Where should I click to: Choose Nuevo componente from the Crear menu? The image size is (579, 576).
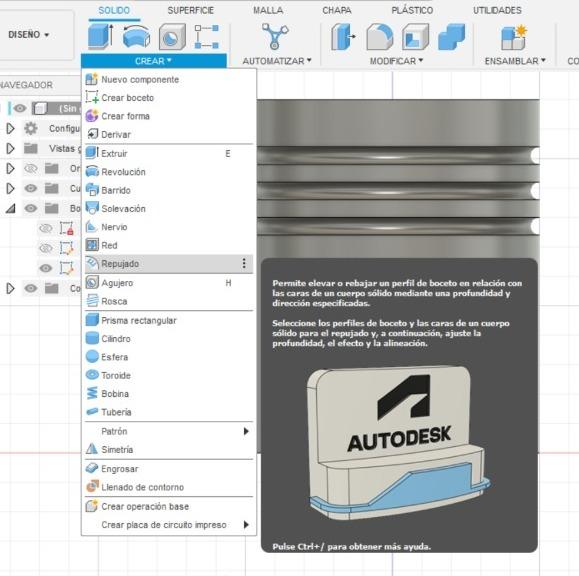(169, 79)
